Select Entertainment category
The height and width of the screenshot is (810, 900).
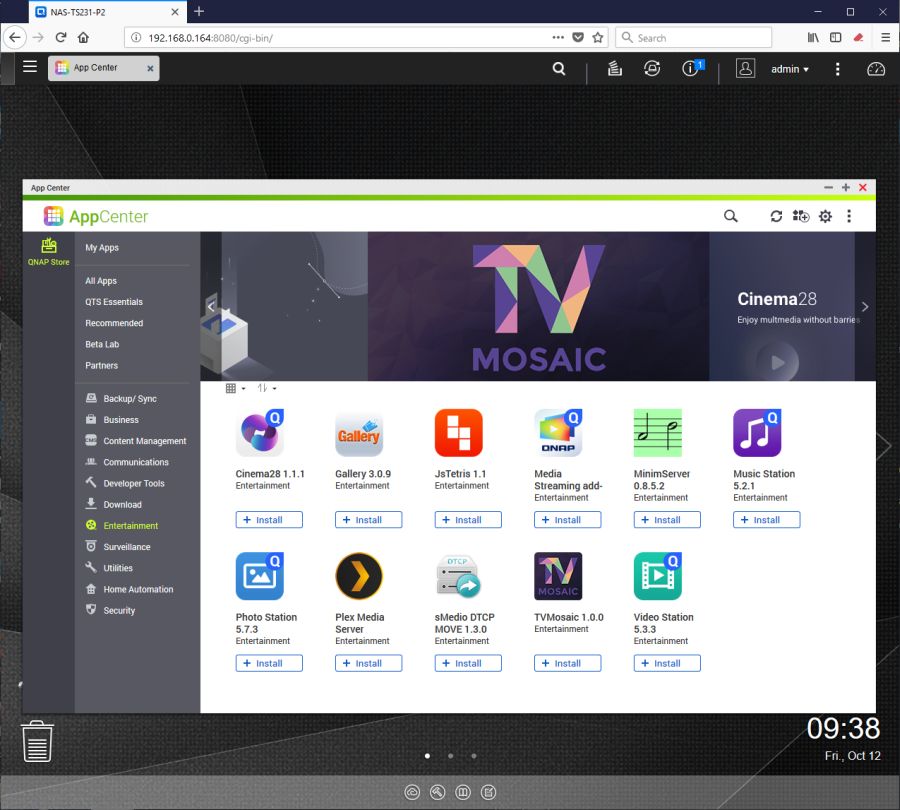[x=122, y=526]
